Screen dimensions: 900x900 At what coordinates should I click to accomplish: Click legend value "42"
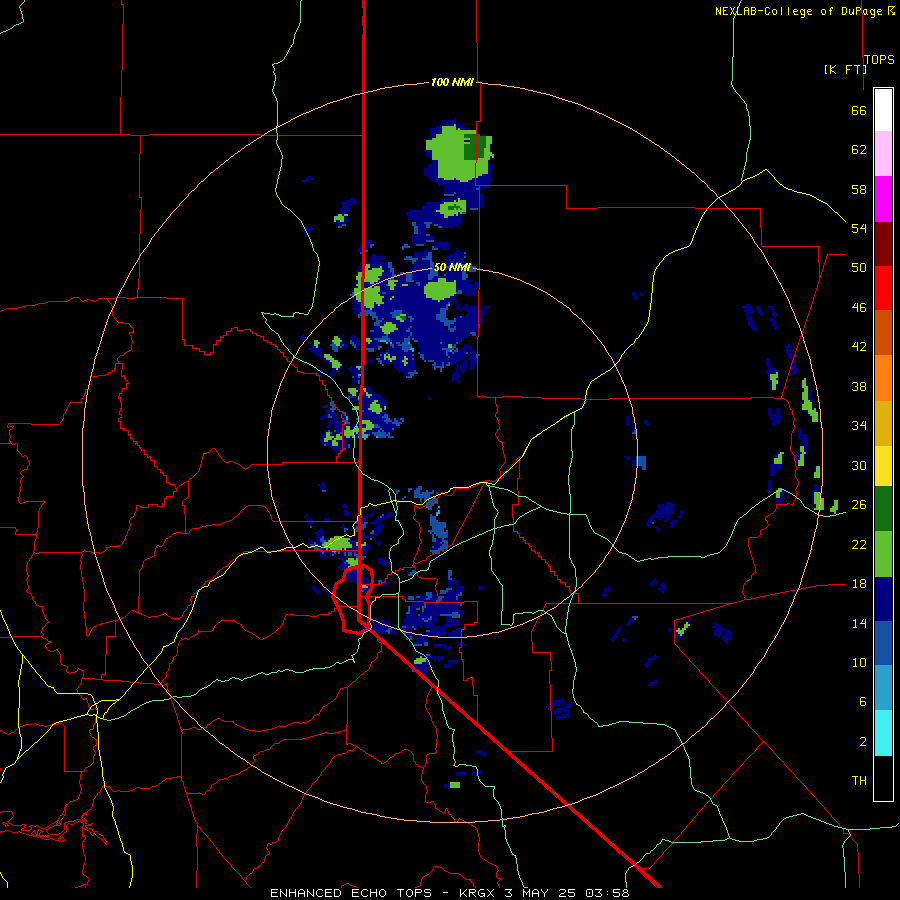[859, 347]
